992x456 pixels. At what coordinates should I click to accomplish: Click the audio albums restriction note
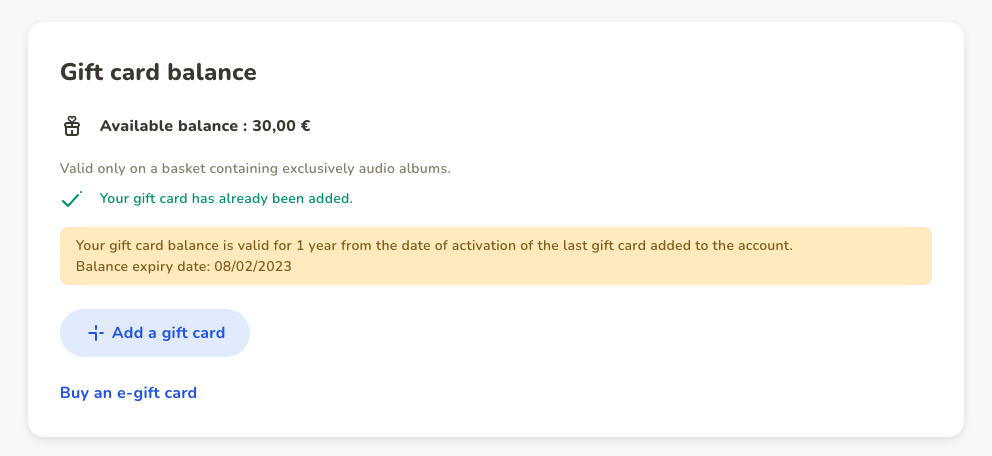point(256,169)
